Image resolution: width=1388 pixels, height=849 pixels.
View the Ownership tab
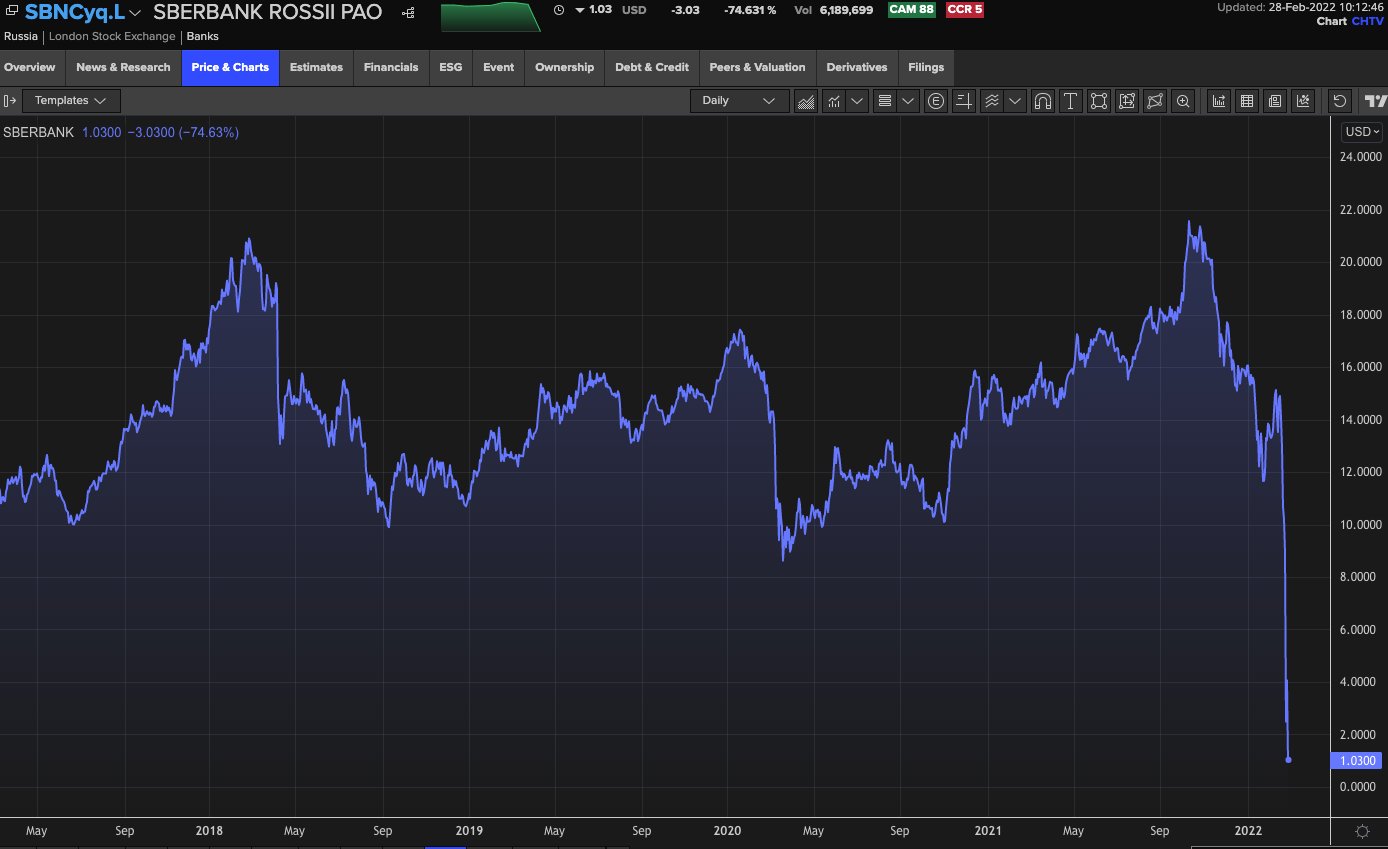564,68
